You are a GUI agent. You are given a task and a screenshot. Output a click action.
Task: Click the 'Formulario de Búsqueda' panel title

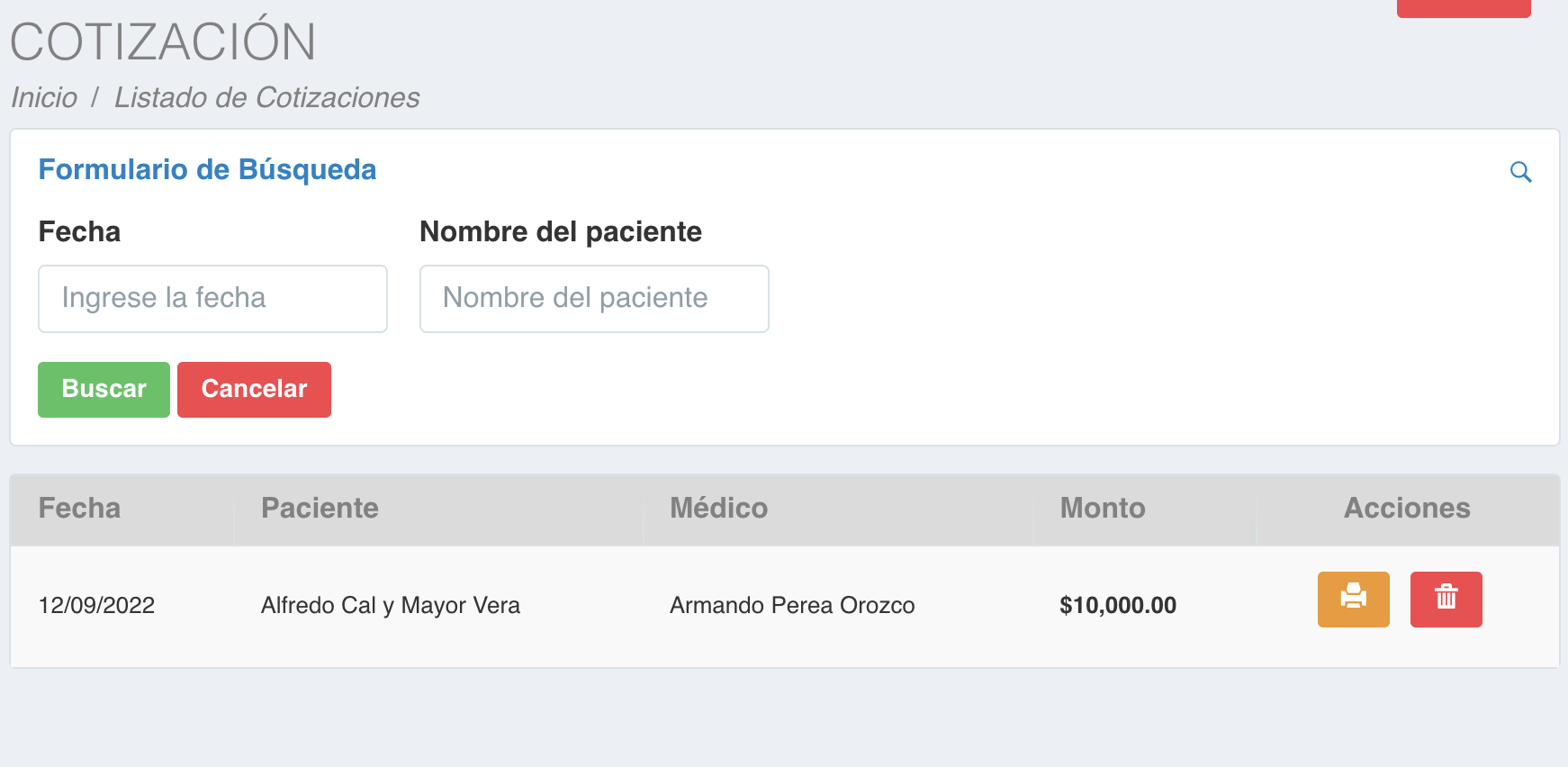(207, 169)
